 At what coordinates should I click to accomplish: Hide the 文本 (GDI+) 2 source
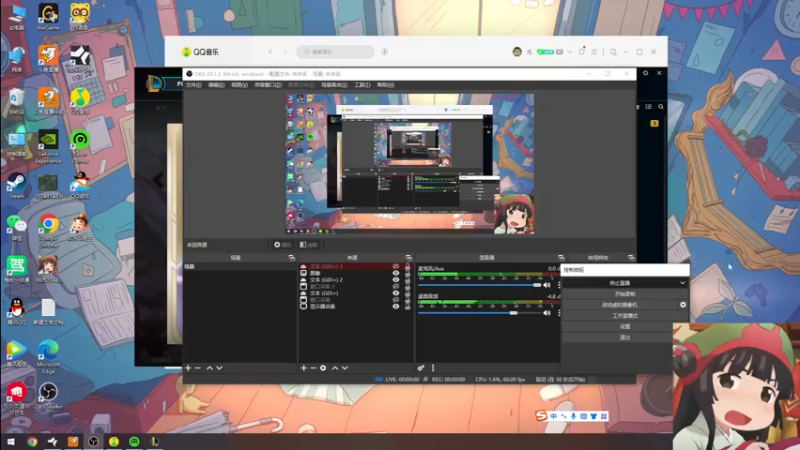pos(395,280)
